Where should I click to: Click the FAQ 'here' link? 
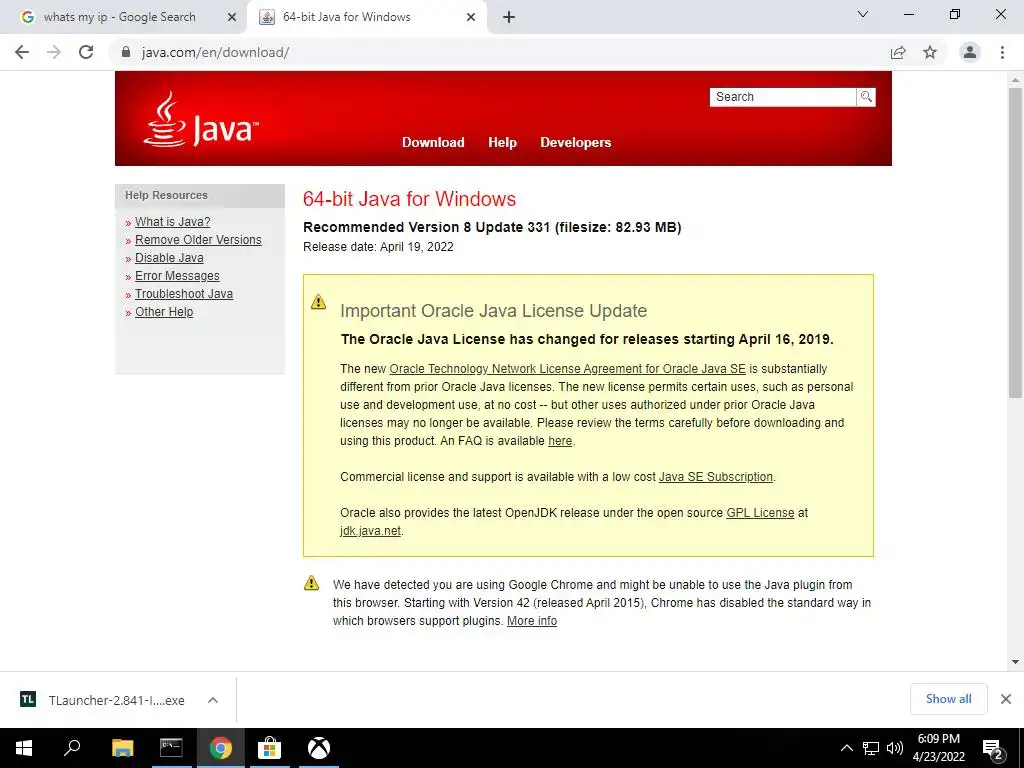pos(560,441)
